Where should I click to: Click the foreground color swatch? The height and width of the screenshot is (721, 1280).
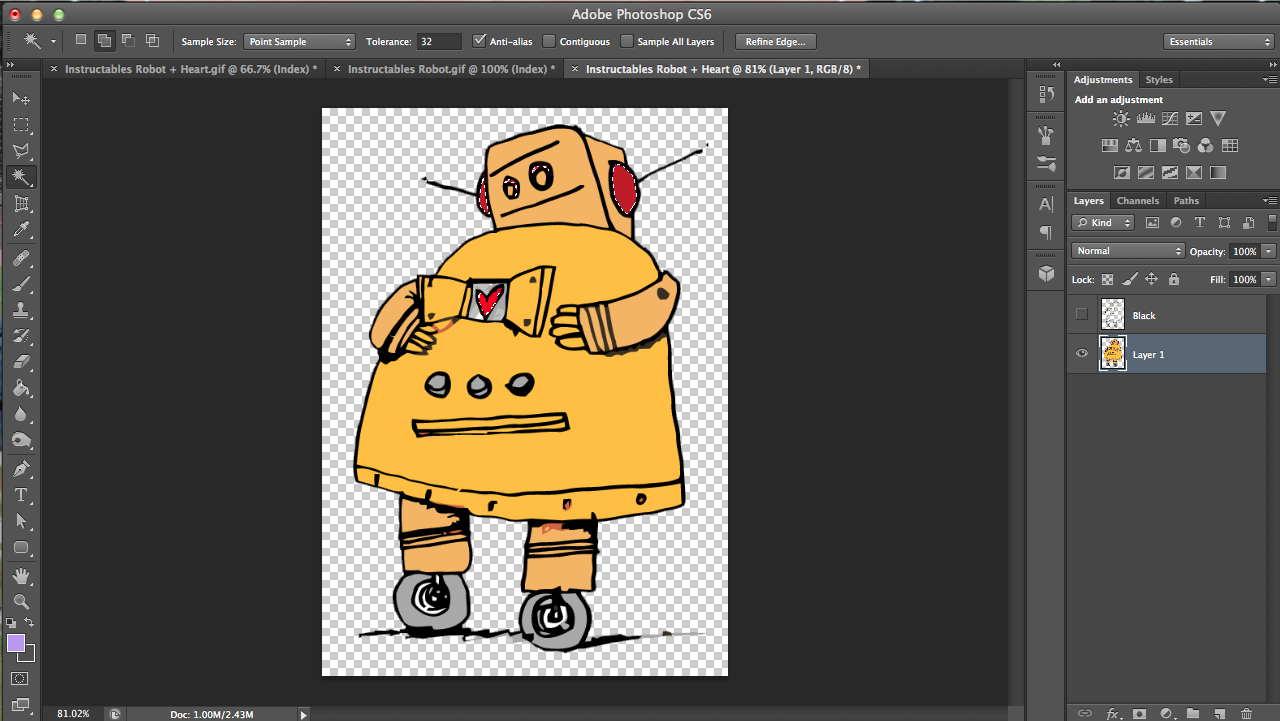coord(16,643)
